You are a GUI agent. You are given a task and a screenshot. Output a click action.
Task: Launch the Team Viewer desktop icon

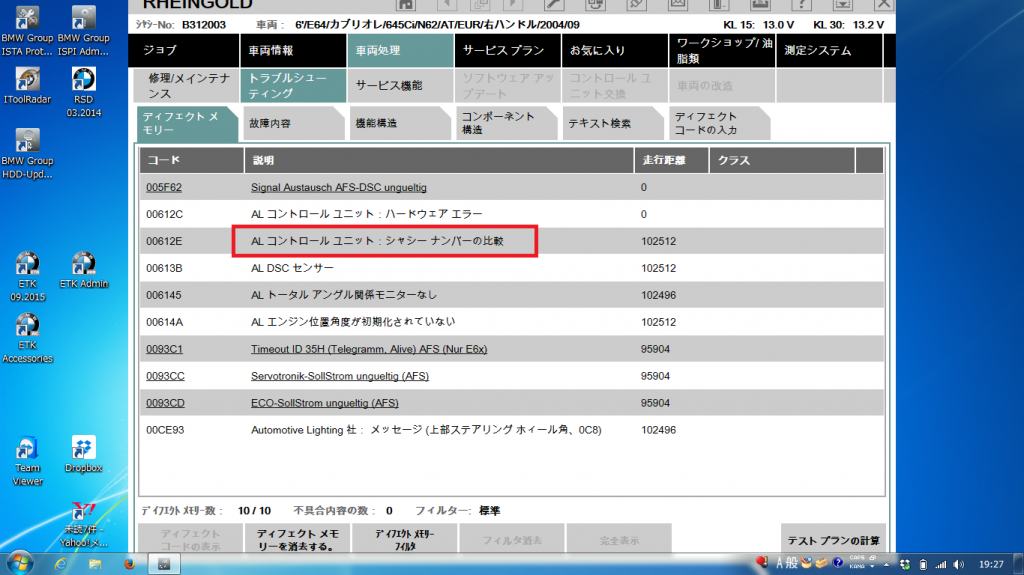27,461
